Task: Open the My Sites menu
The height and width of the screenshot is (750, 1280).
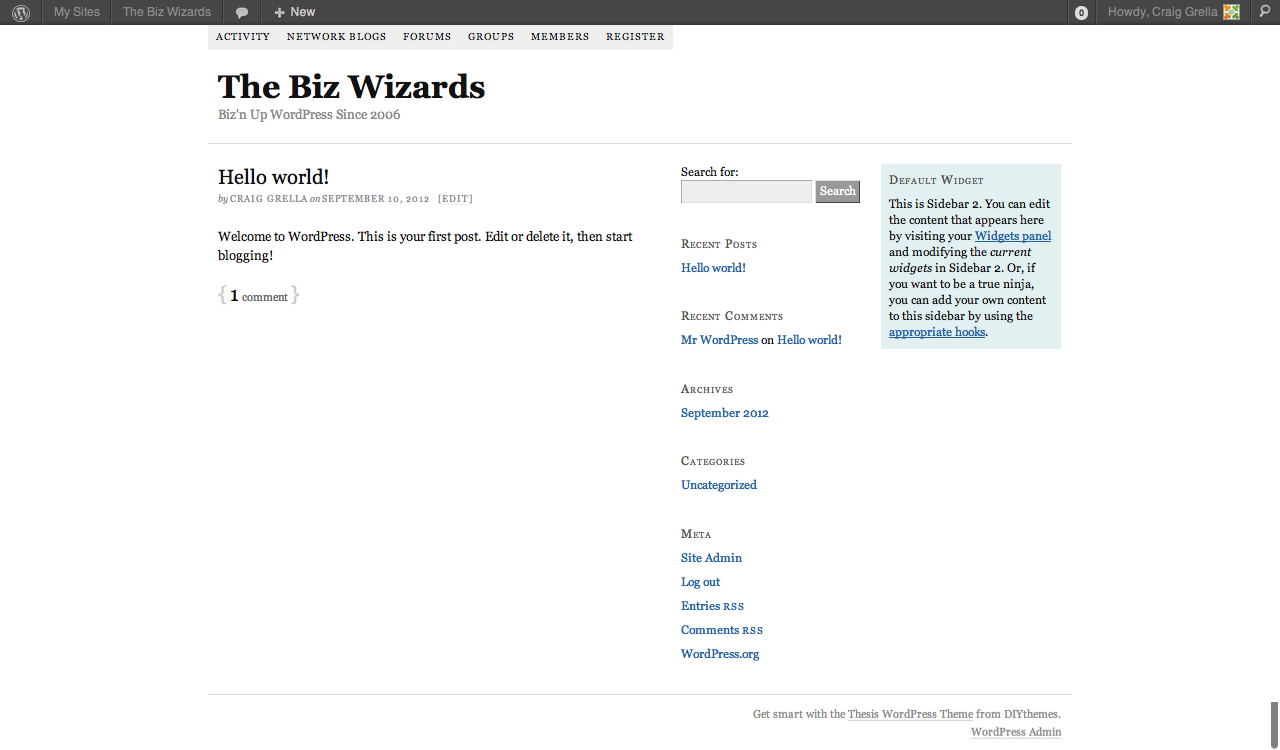Action: coord(77,12)
